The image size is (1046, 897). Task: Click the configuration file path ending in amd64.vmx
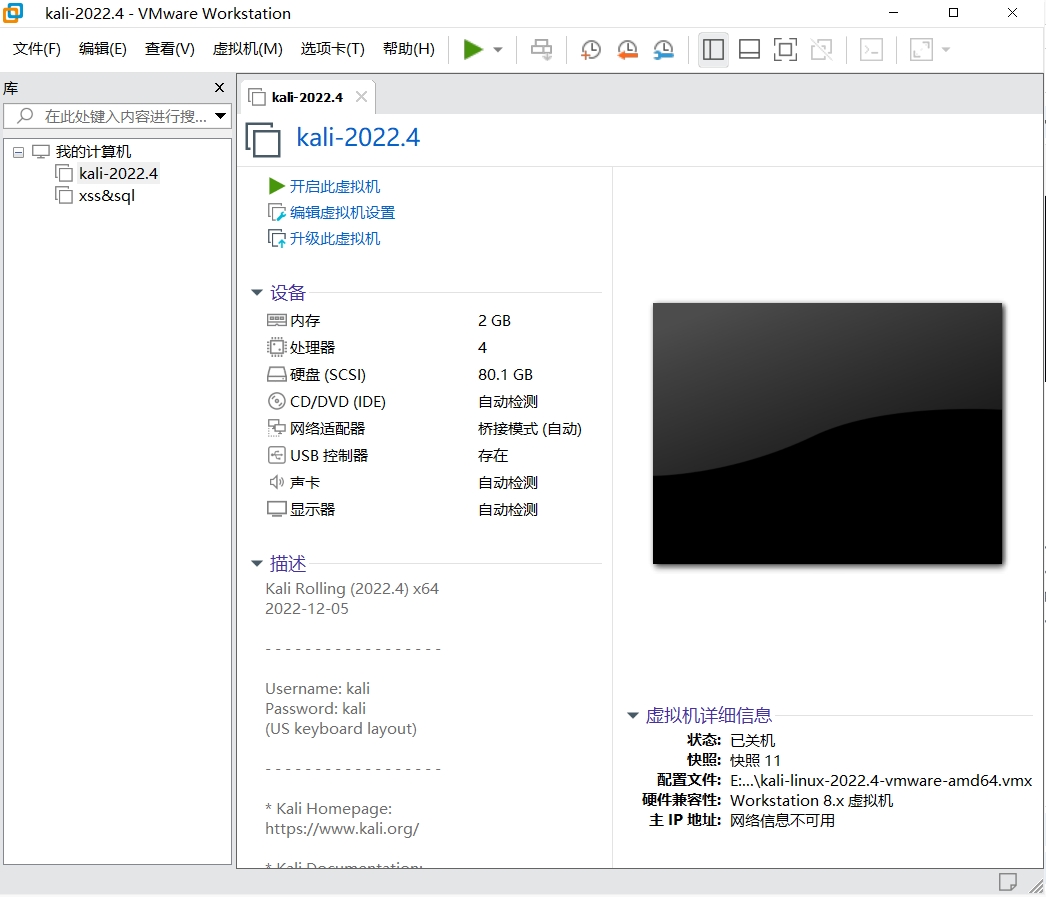click(881, 780)
